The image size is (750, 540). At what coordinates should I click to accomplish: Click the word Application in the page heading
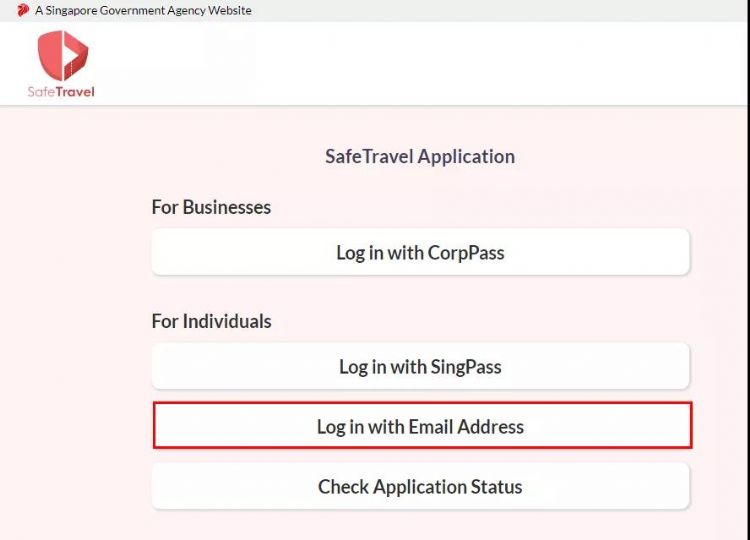(466, 156)
